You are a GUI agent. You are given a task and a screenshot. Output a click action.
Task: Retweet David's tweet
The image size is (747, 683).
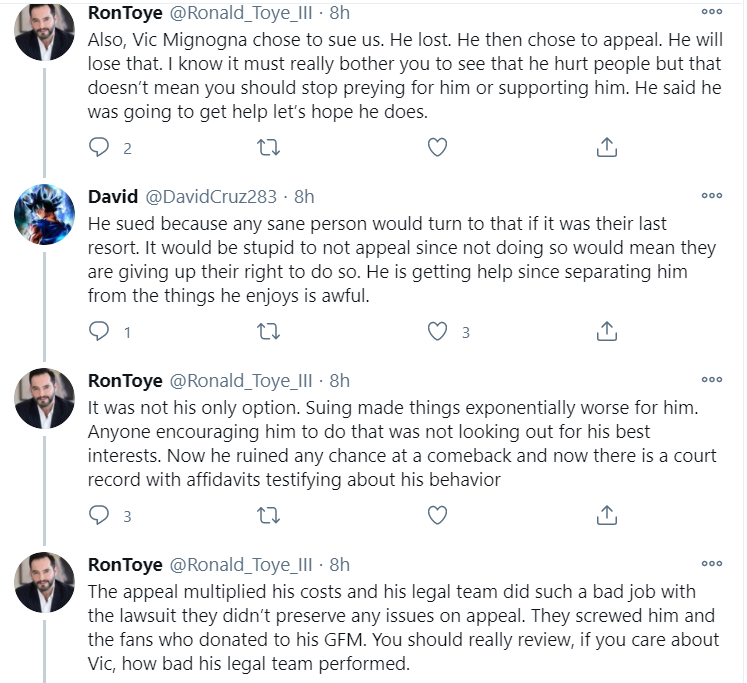pos(268,331)
